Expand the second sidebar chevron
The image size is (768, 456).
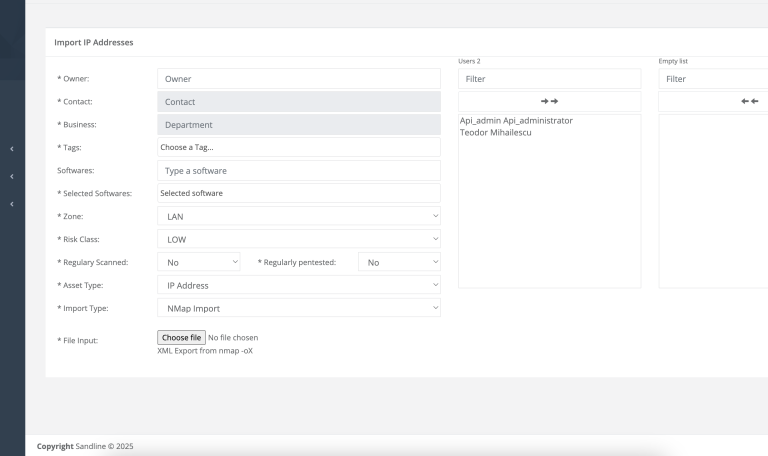pyautogui.click(x=12, y=176)
